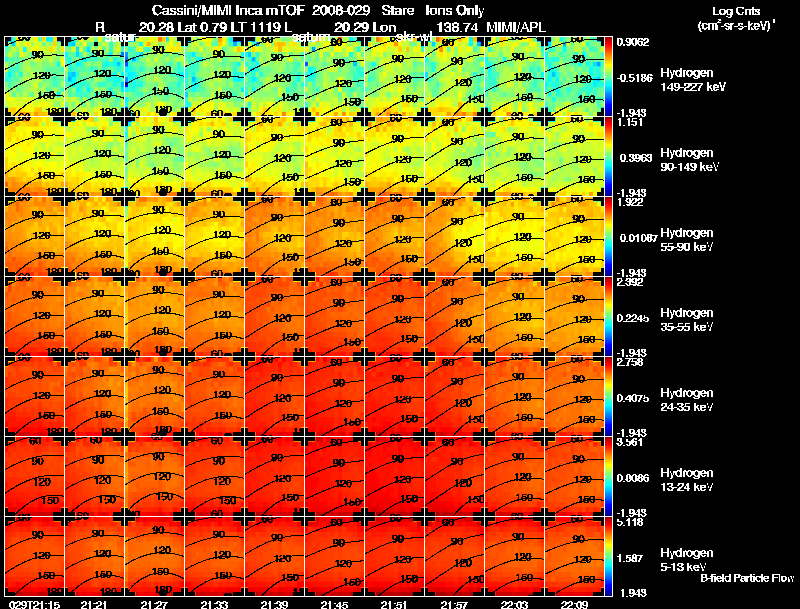Image resolution: width=800 pixels, height=609 pixels.
Task: Select the 21:15 panel in the 13-24 keV row
Action: (35, 476)
